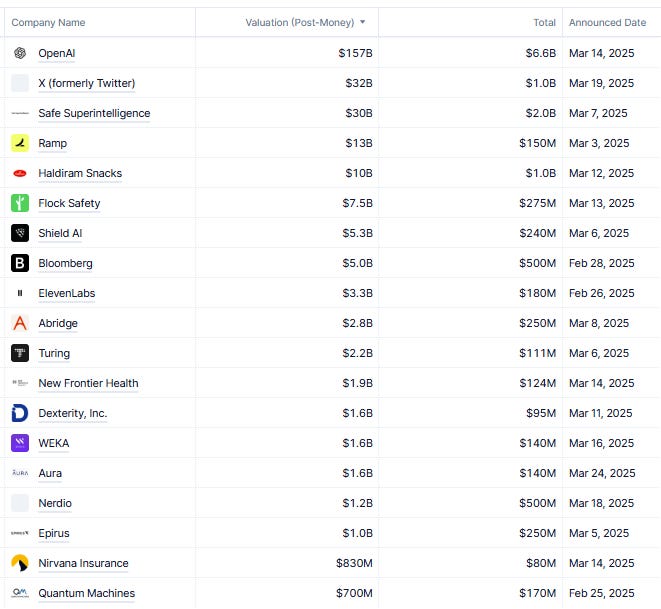Viewport: 661px width, 609px height.
Task: Click the Aura logo icon
Action: [20, 473]
